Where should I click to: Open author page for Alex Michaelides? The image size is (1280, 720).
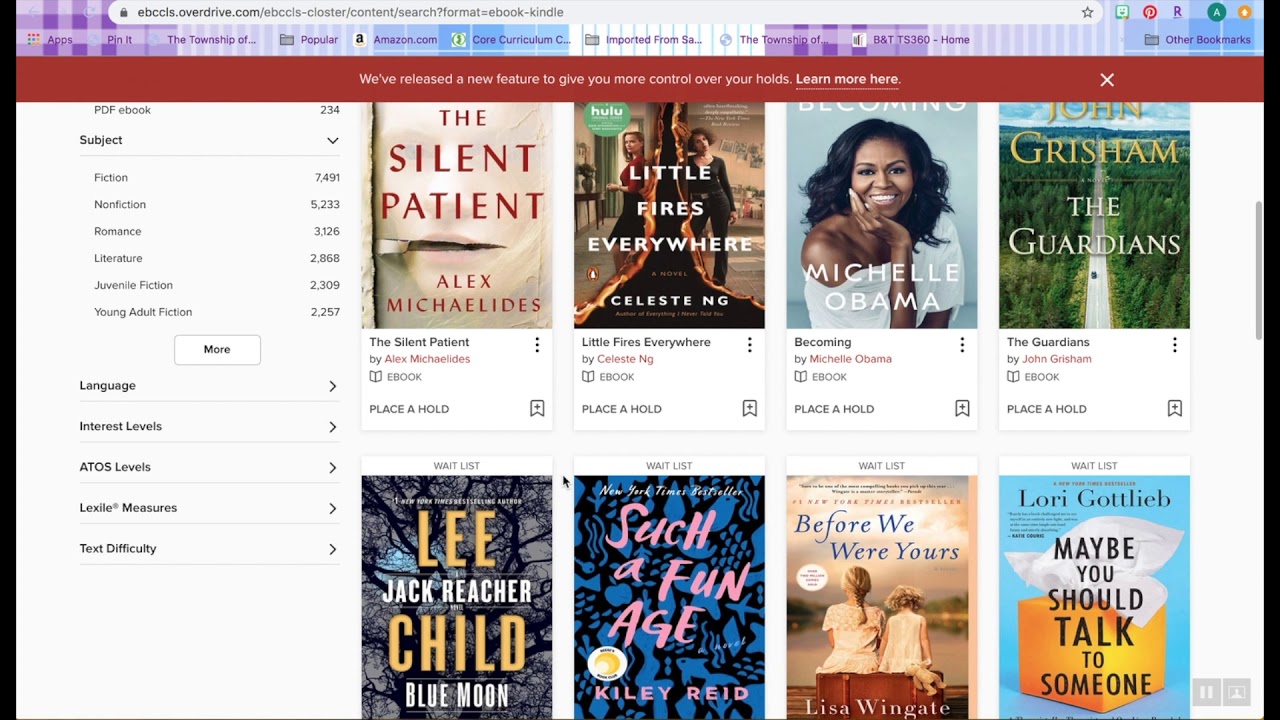(427, 359)
